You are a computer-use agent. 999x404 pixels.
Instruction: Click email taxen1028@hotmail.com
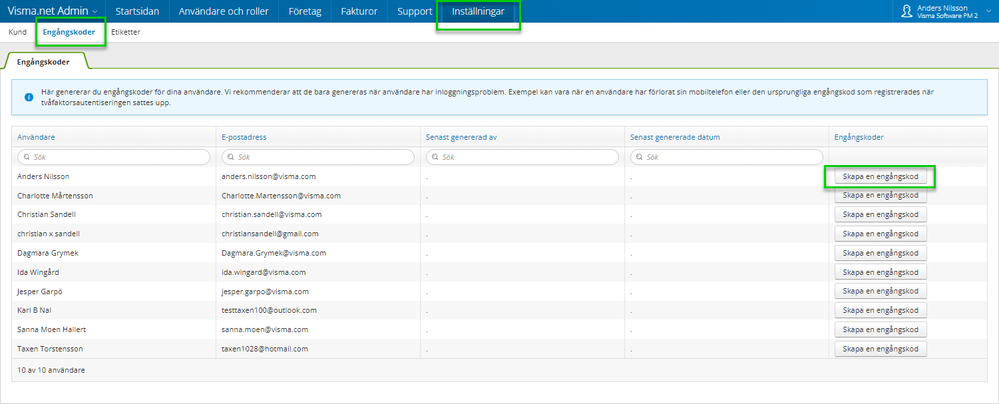[264, 349]
